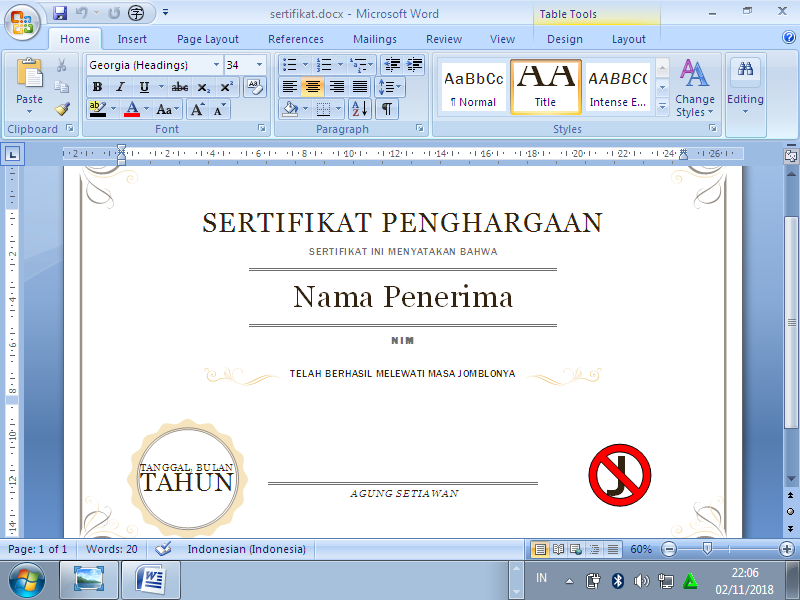This screenshot has width=800, height=600.
Task: Toggle show paragraph marks
Action: pyautogui.click(x=385, y=109)
